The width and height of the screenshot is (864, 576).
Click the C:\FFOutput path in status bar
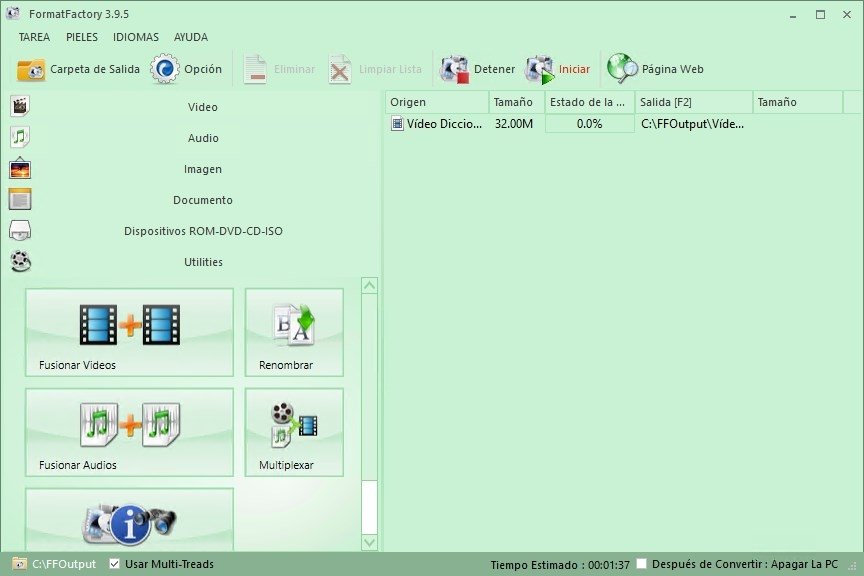coord(64,564)
